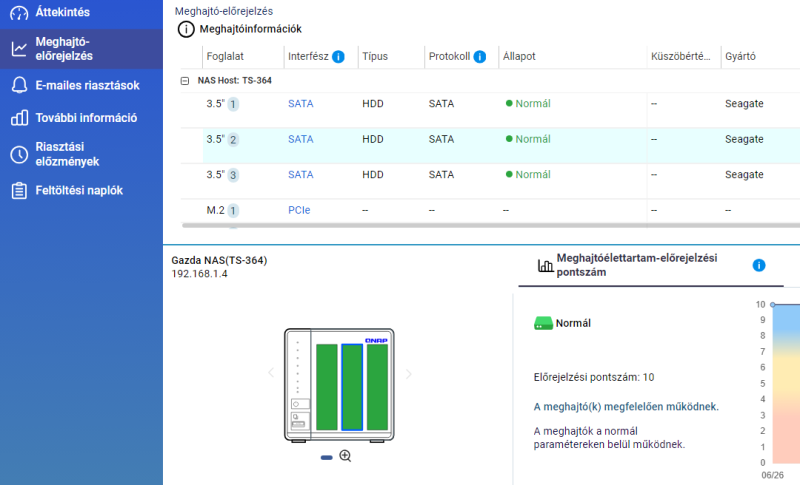Click SATA interface link for slot 2
800x485 pixels.
click(x=301, y=139)
